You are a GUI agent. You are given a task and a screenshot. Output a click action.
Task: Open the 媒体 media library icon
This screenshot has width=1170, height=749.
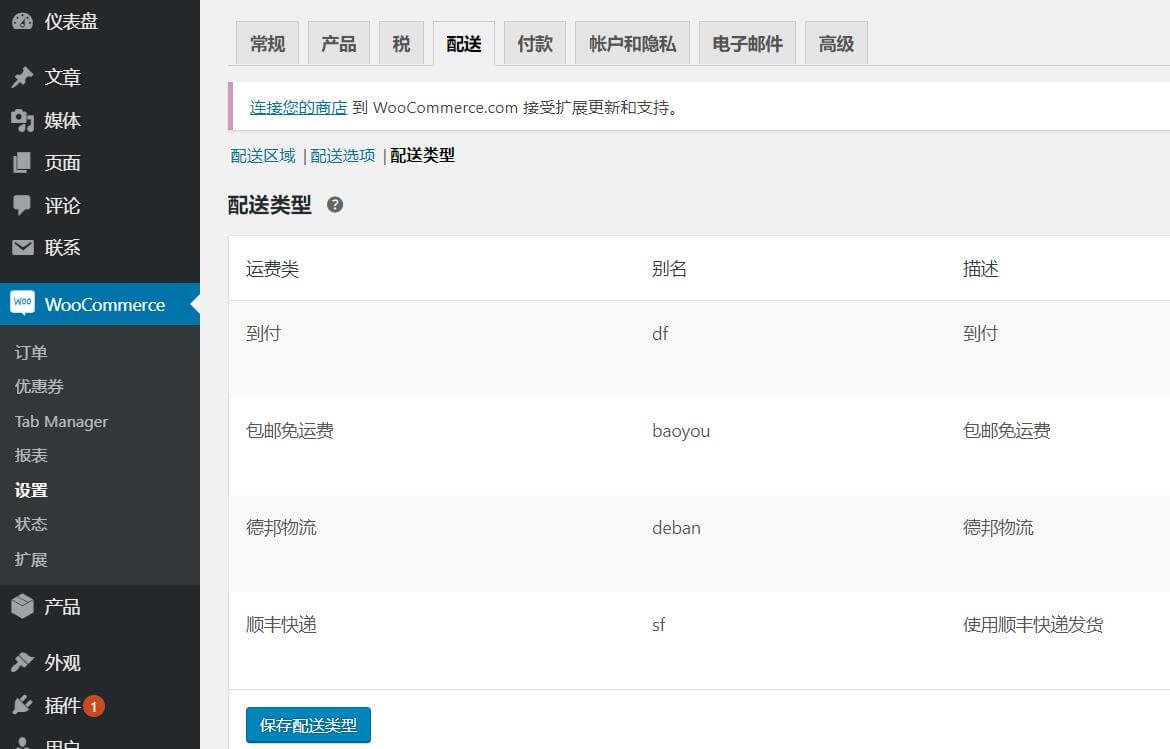pyautogui.click(x=22, y=120)
